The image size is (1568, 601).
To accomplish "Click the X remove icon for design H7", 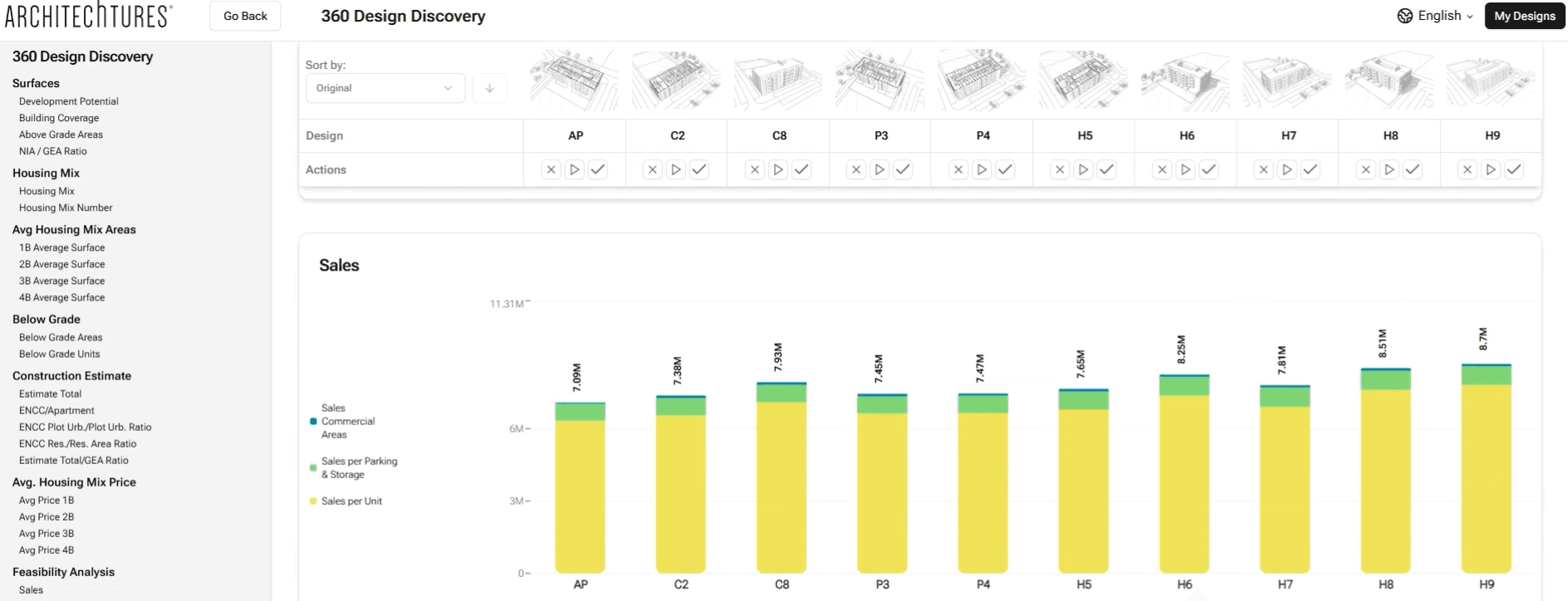I will coord(1263,169).
